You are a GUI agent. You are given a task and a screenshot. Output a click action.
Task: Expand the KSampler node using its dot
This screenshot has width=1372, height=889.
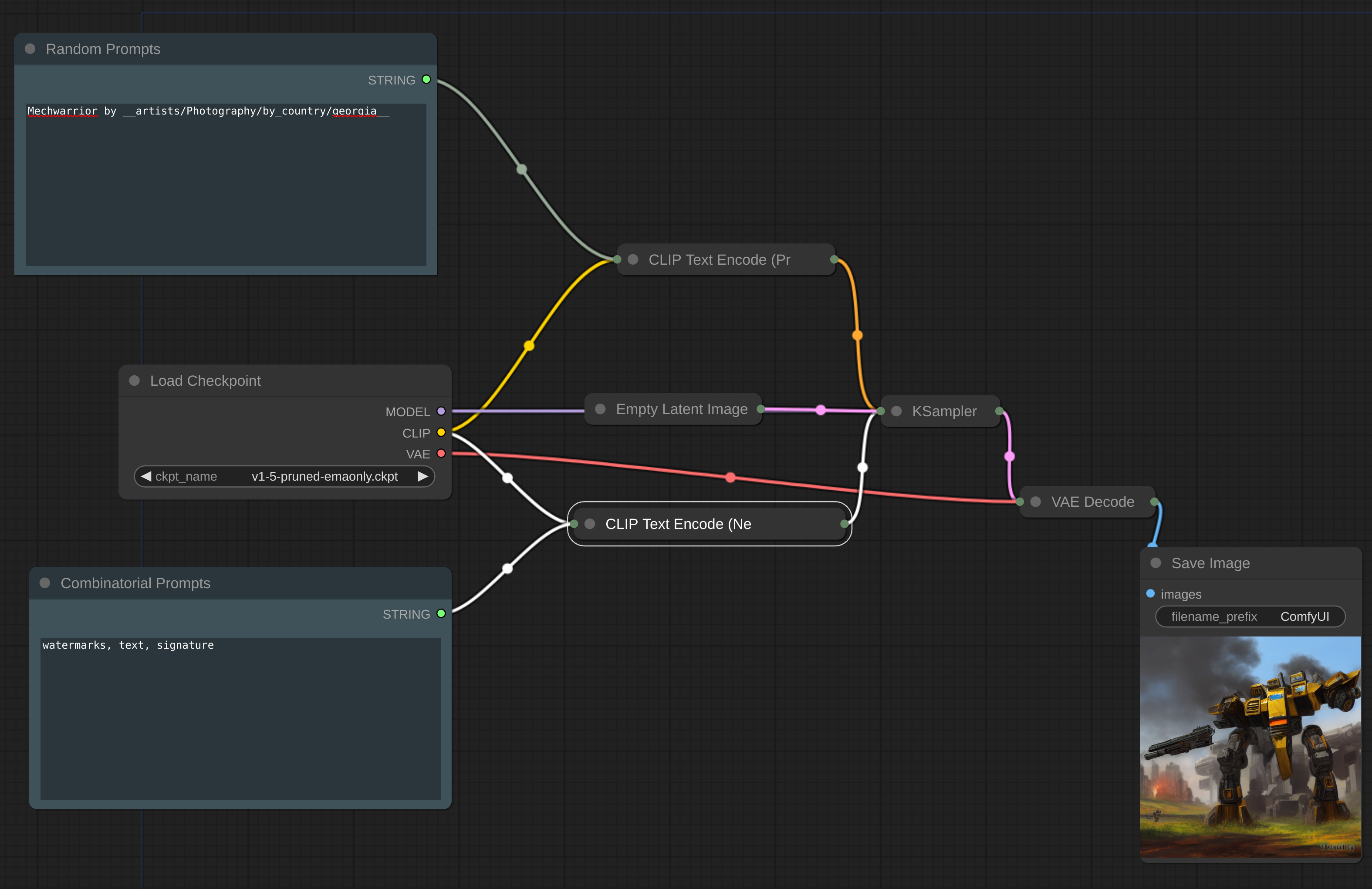(x=896, y=411)
